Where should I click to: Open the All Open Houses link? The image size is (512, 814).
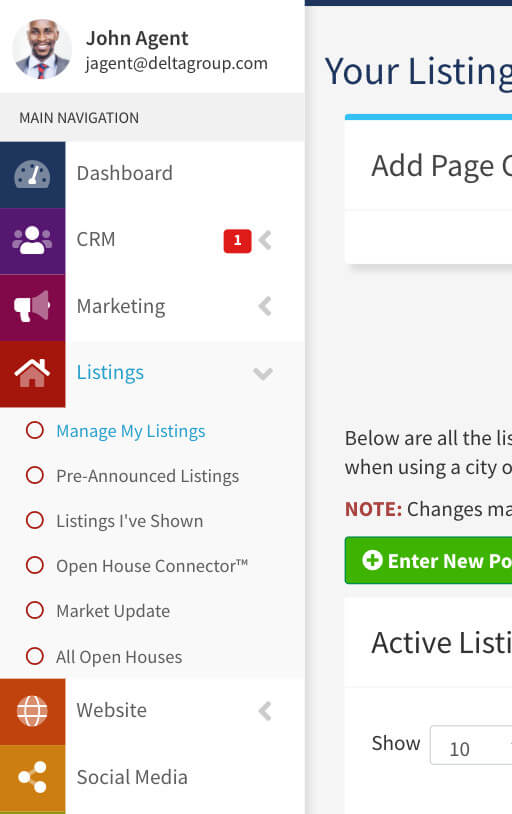click(119, 657)
